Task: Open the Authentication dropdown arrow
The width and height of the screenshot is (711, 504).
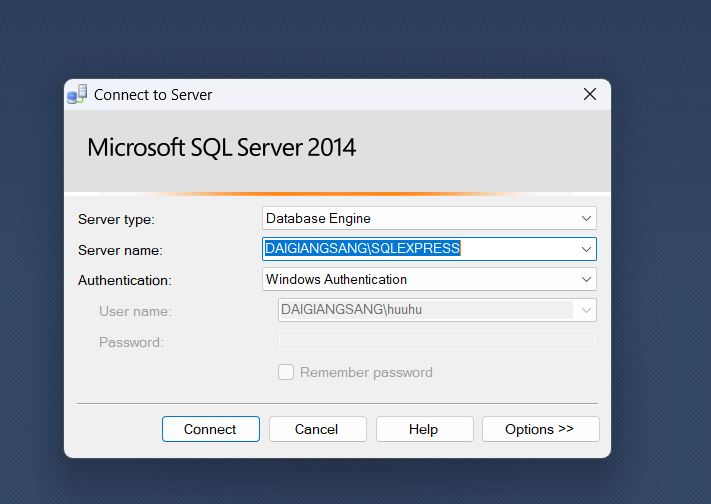Action: click(x=586, y=280)
